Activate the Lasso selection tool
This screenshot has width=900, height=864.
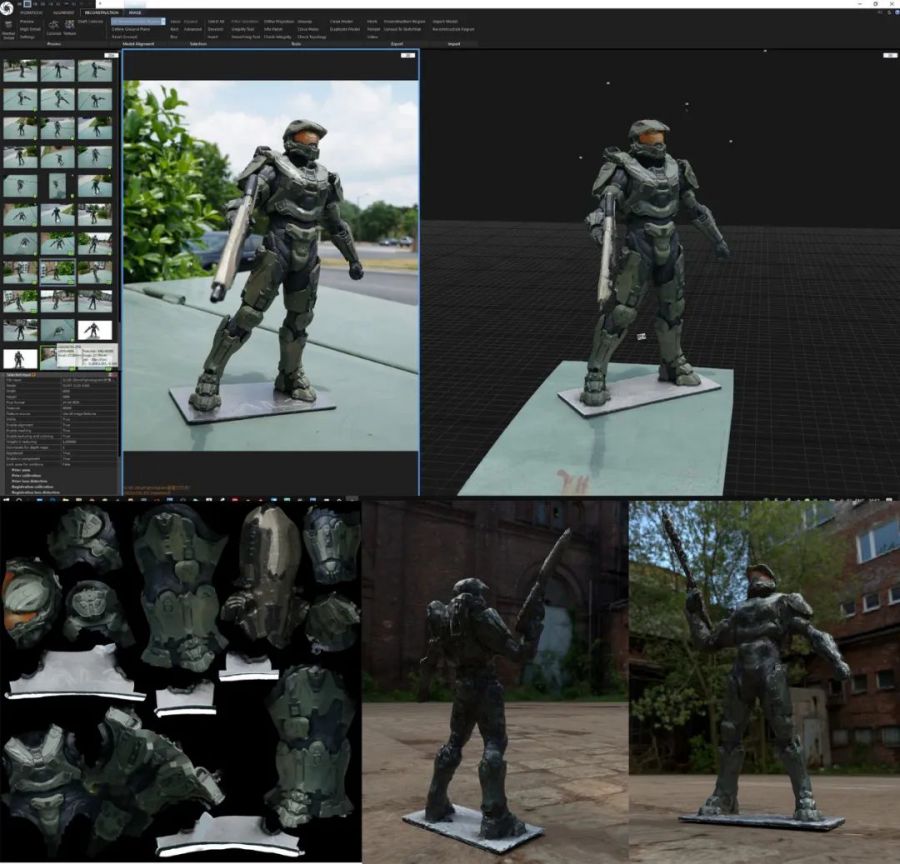pos(175,22)
